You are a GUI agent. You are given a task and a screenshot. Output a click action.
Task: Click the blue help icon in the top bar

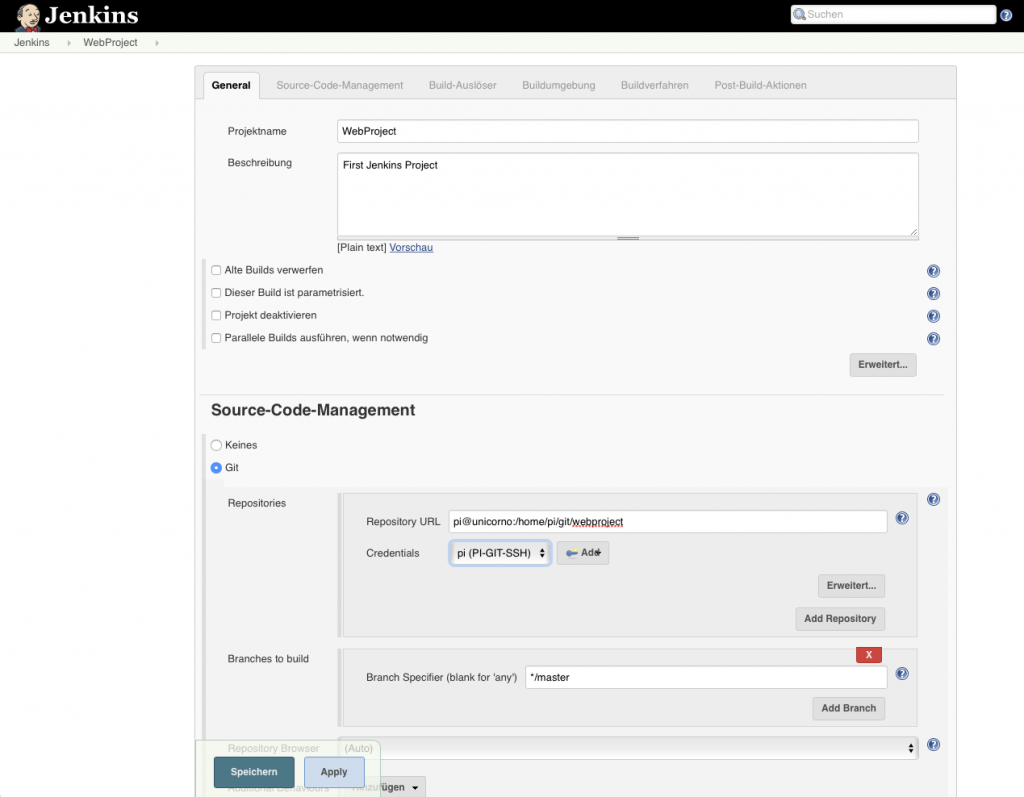pos(1006,14)
